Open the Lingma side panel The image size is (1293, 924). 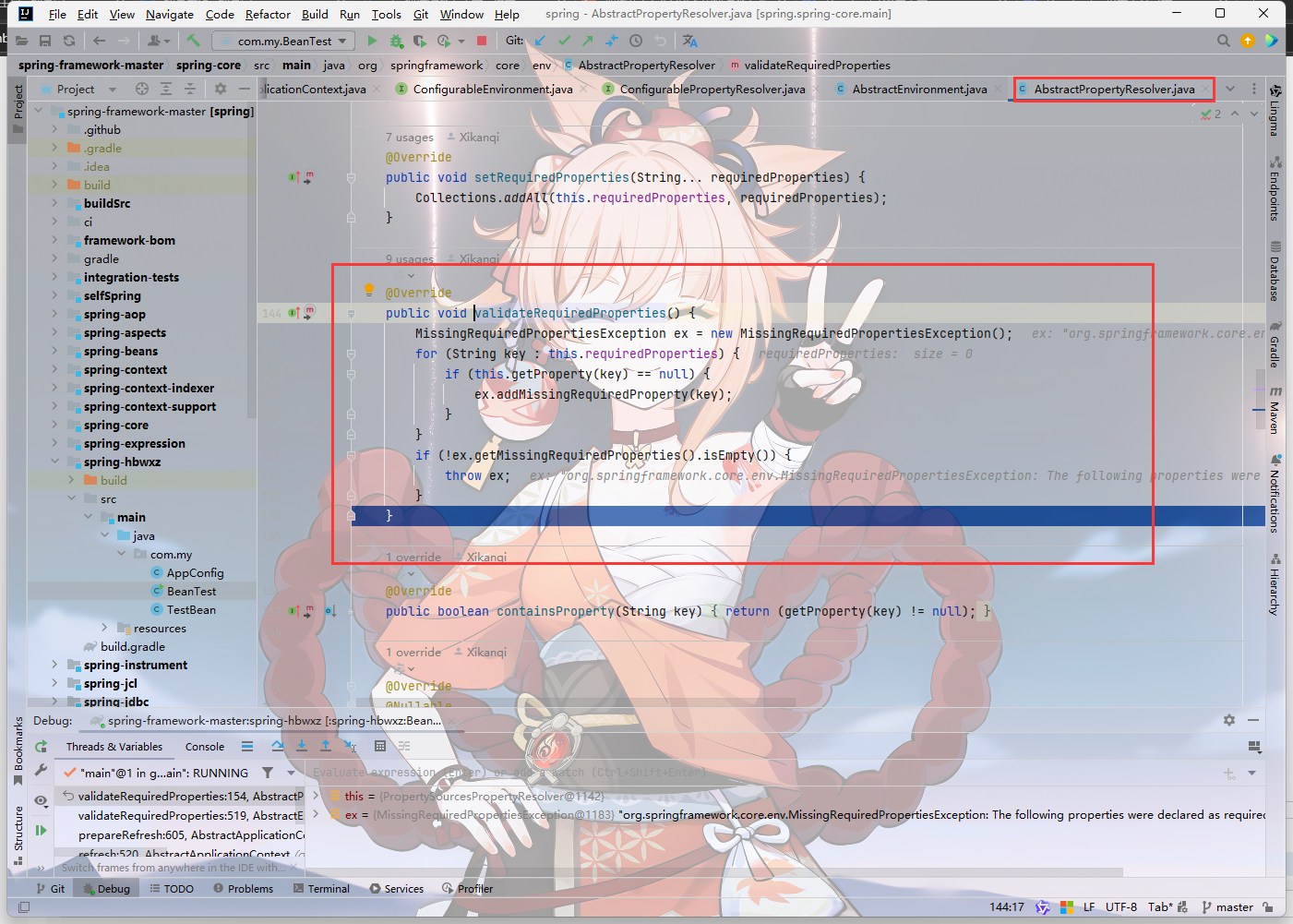[1275, 110]
